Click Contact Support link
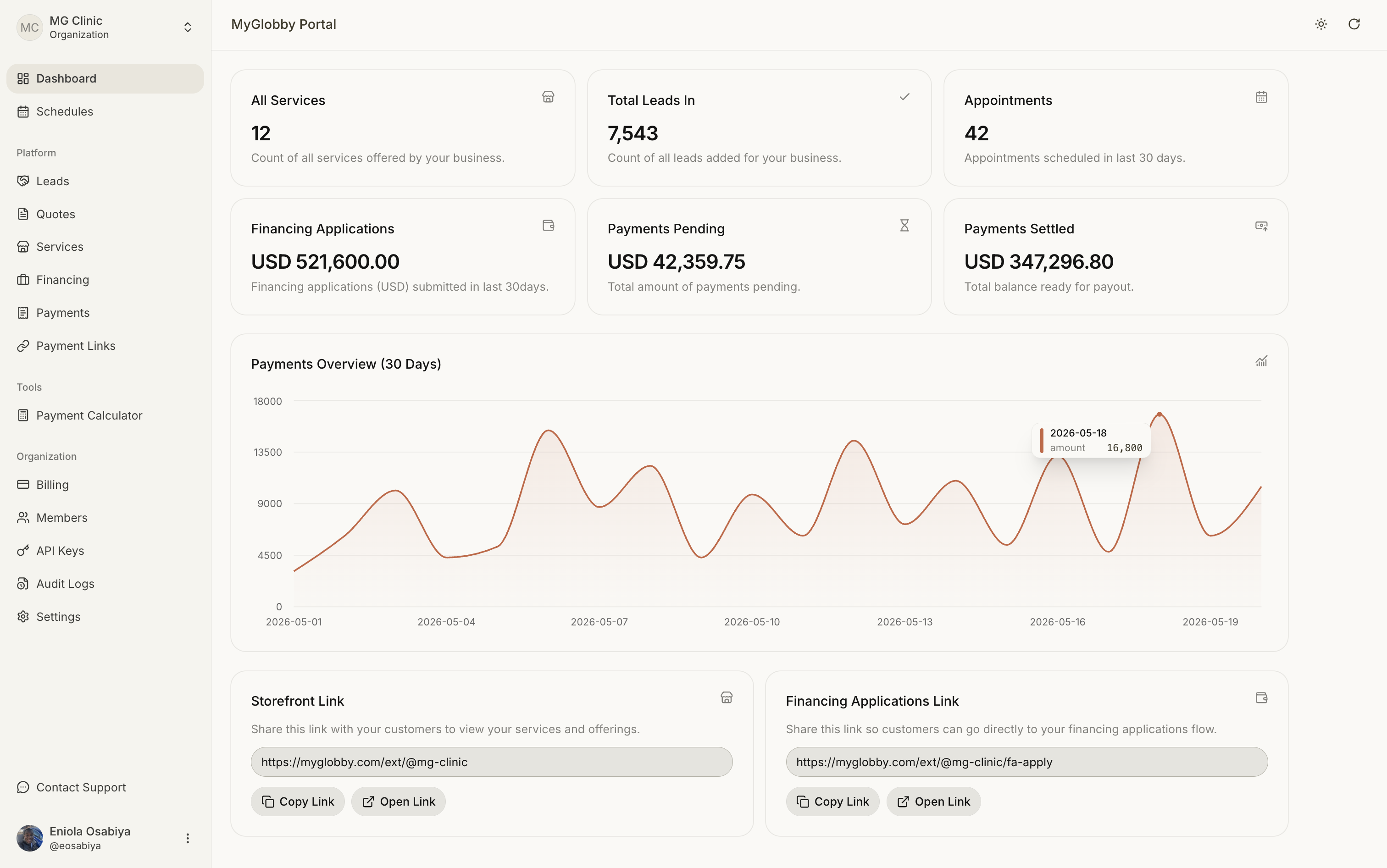1387x868 pixels. (x=105, y=787)
